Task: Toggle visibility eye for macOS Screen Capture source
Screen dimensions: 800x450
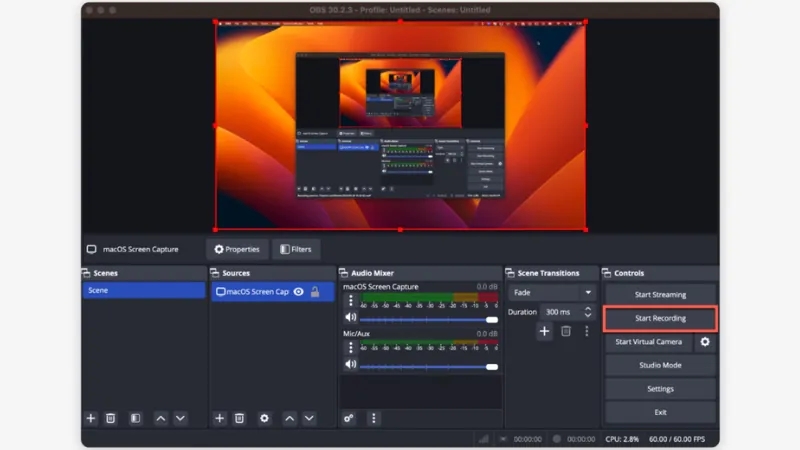Action: point(298,292)
